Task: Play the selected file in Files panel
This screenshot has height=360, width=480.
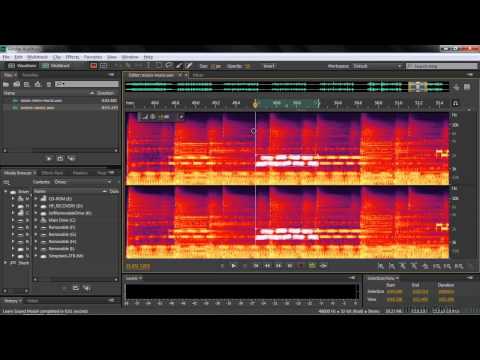Action: click(49, 159)
